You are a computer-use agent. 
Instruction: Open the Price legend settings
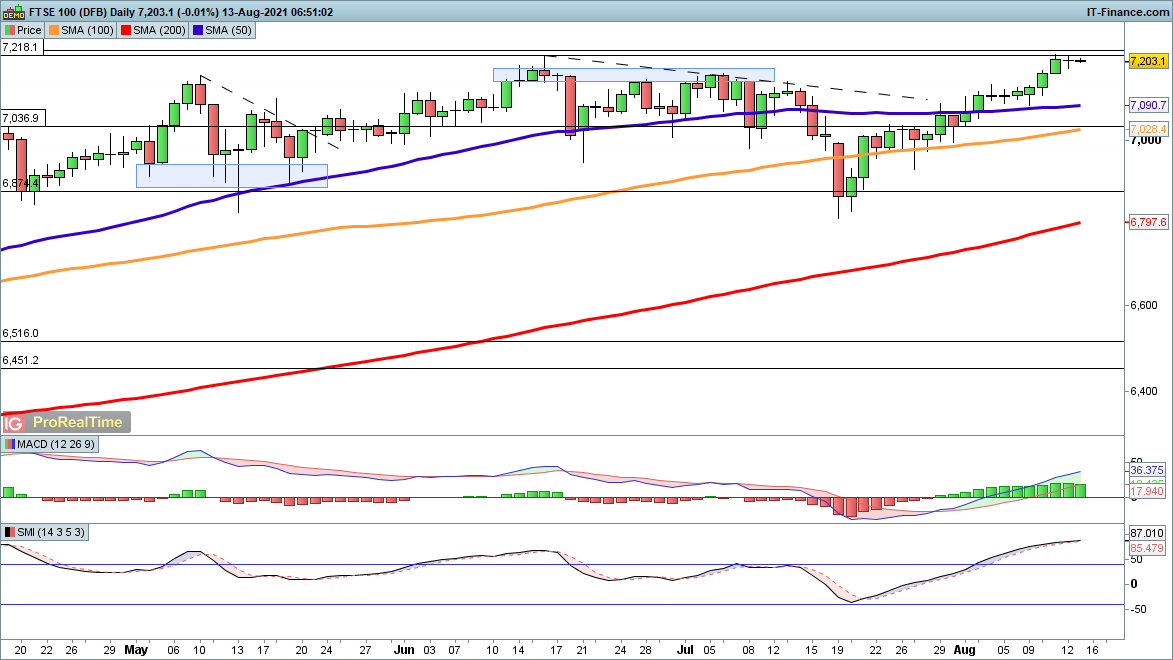point(29,31)
